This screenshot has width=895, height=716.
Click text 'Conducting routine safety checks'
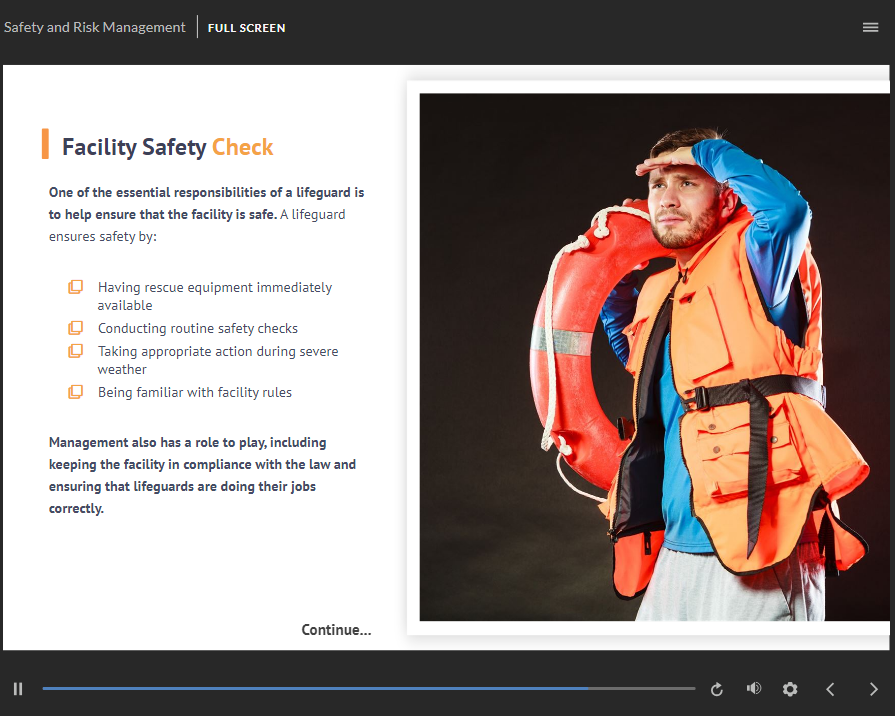tap(197, 328)
